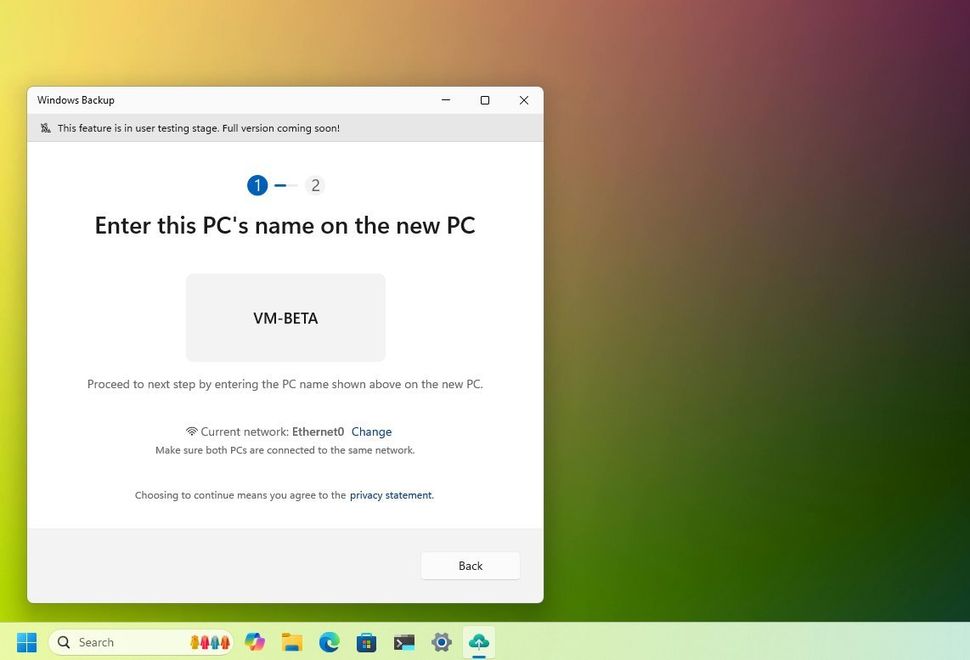Click the Start menu button
This screenshot has height=660, width=970.
[27, 641]
